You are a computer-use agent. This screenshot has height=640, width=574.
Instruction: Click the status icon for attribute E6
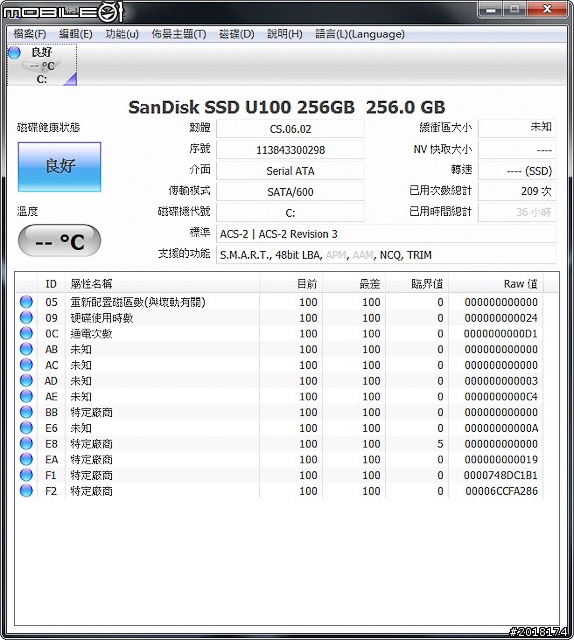pos(26,427)
